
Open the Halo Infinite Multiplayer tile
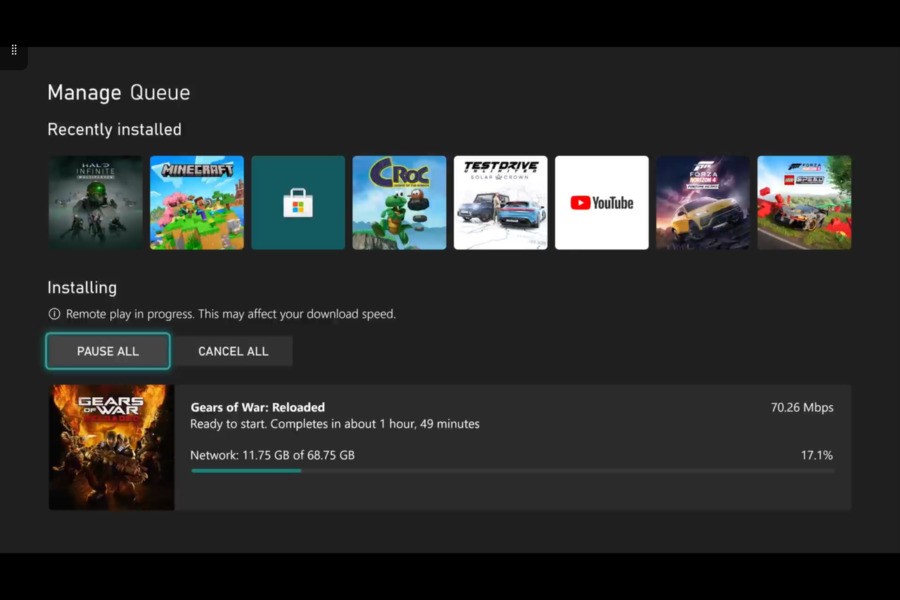pos(95,201)
